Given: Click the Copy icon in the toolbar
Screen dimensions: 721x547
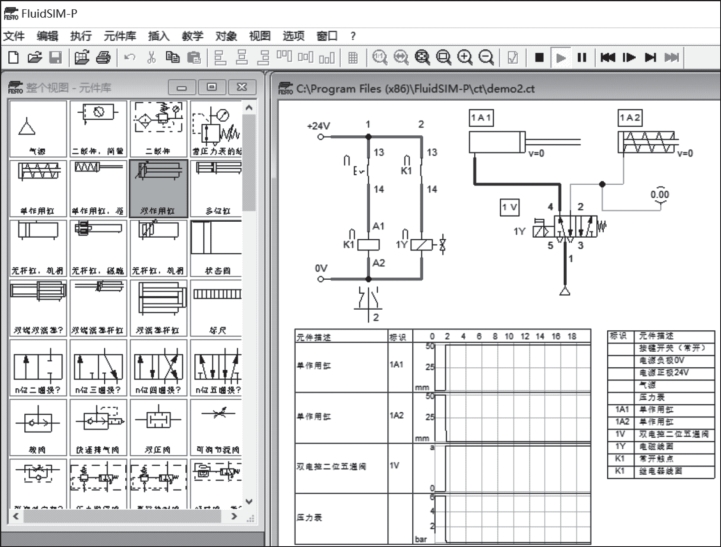Looking at the screenshot, I should (172, 58).
